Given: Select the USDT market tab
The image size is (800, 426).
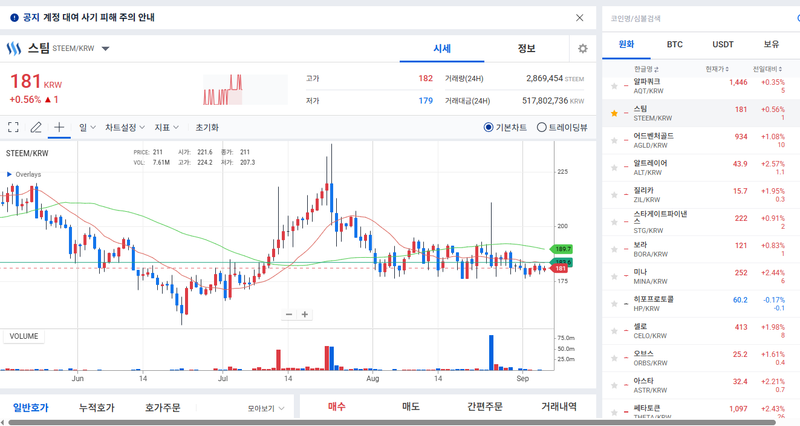Looking at the screenshot, I should tap(723, 44).
